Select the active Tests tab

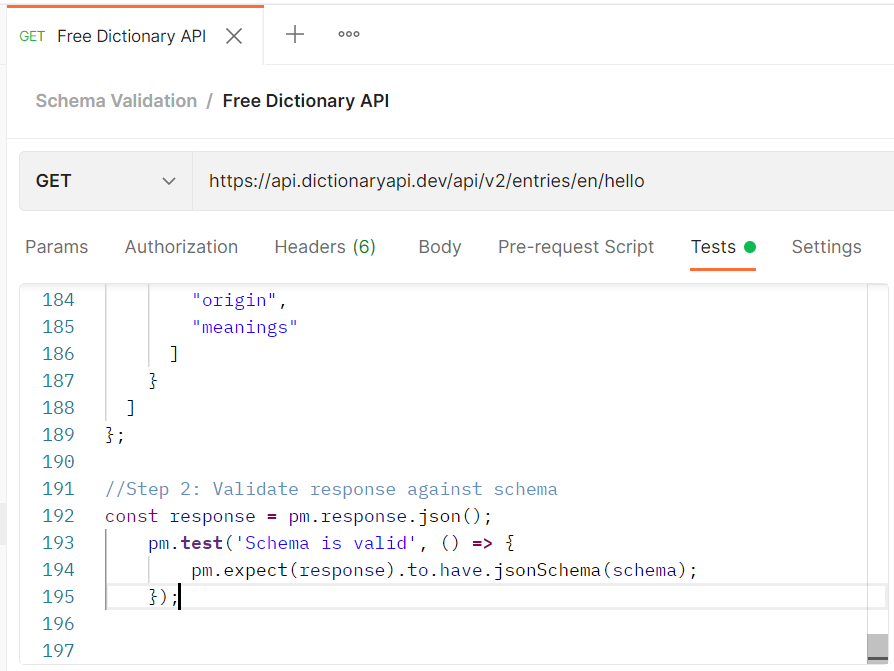pos(711,247)
